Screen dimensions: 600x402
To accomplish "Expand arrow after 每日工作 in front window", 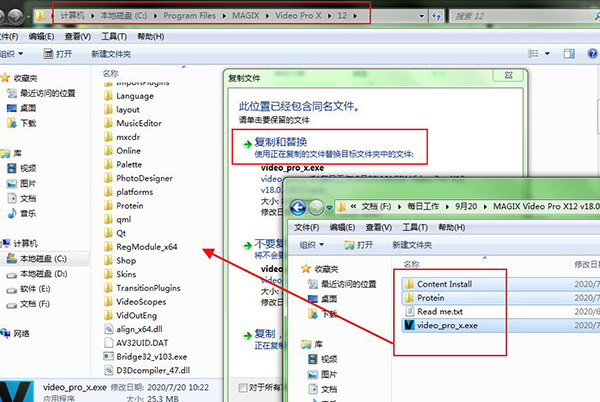I will pos(447,207).
